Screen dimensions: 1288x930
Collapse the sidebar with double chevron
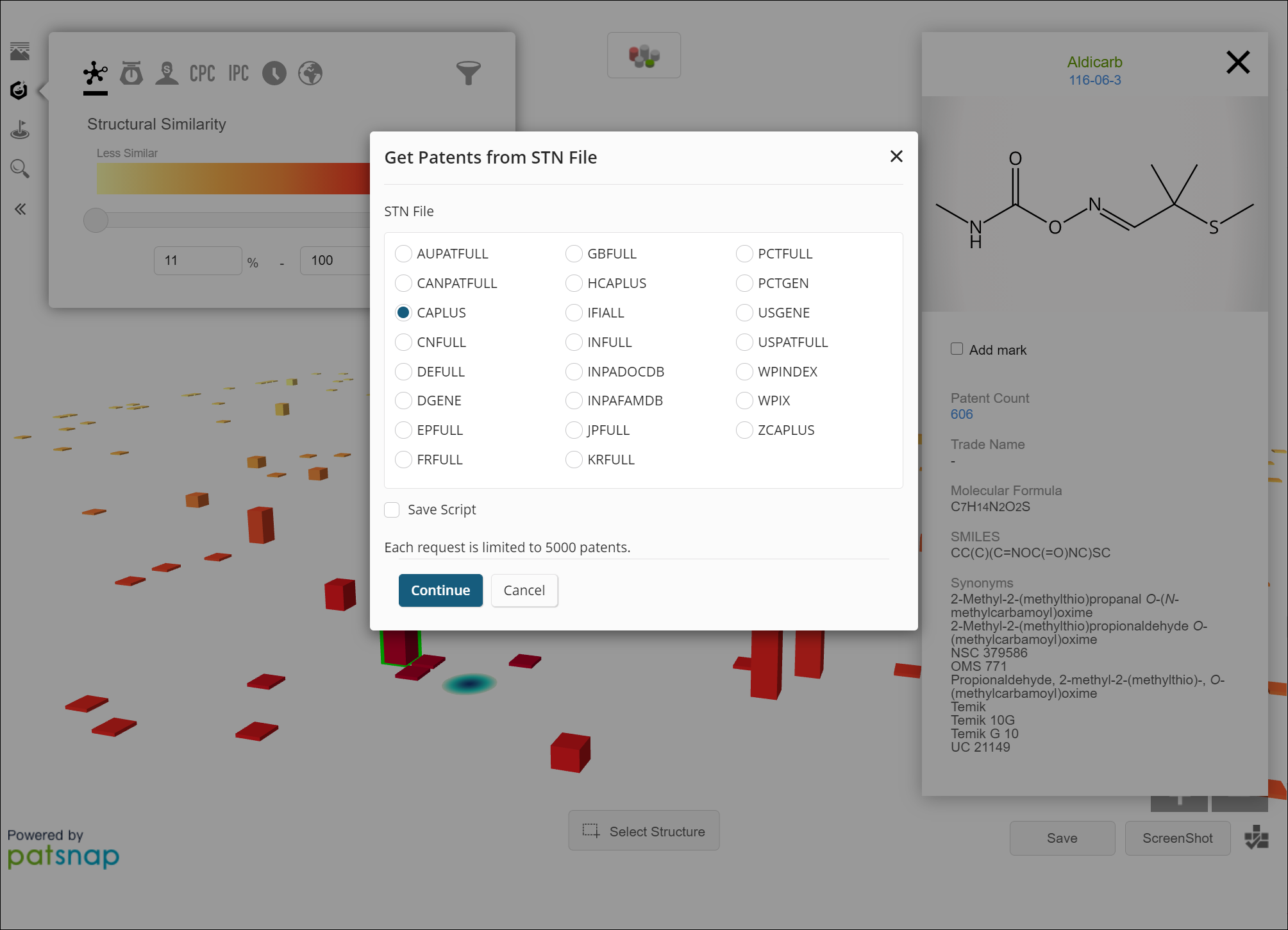[x=21, y=209]
